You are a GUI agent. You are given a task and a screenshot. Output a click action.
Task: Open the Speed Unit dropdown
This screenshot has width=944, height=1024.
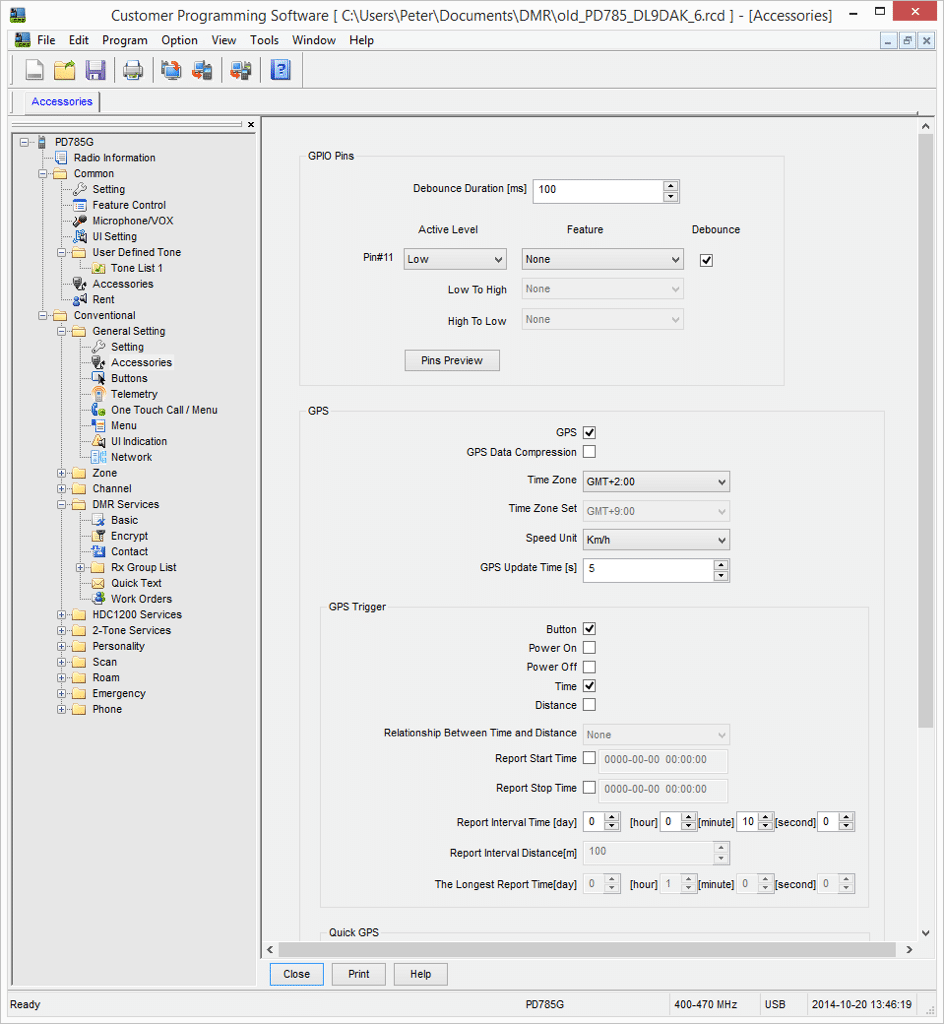pos(656,540)
